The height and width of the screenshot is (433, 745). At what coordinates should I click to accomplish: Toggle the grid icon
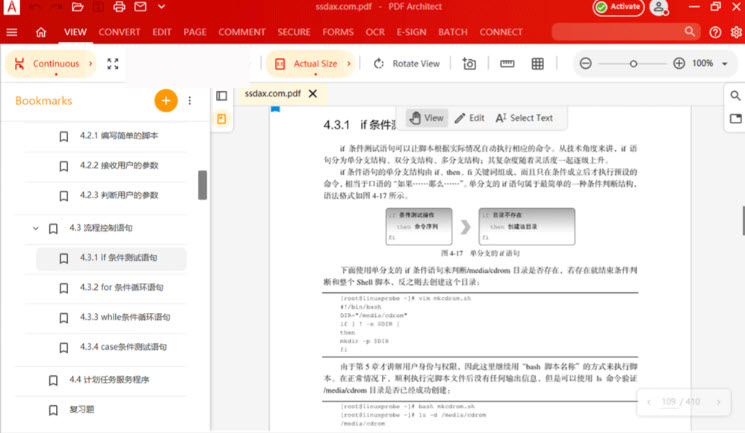click(x=537, y=64)
